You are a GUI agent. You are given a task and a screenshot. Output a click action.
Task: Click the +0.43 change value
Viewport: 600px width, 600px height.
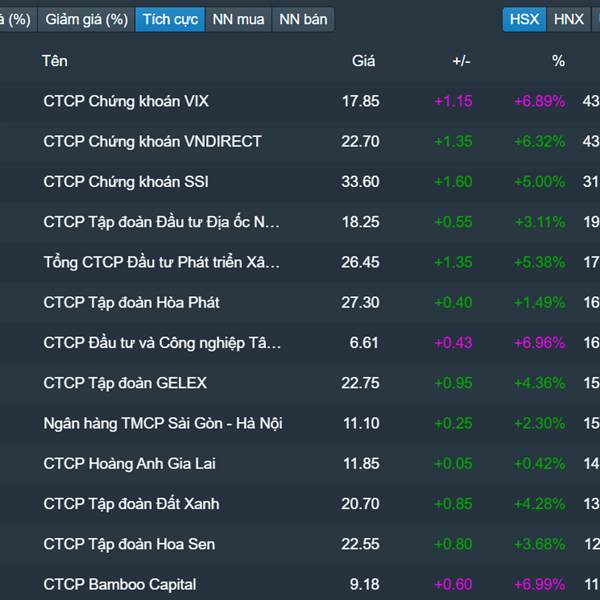(x=453, y=343)
